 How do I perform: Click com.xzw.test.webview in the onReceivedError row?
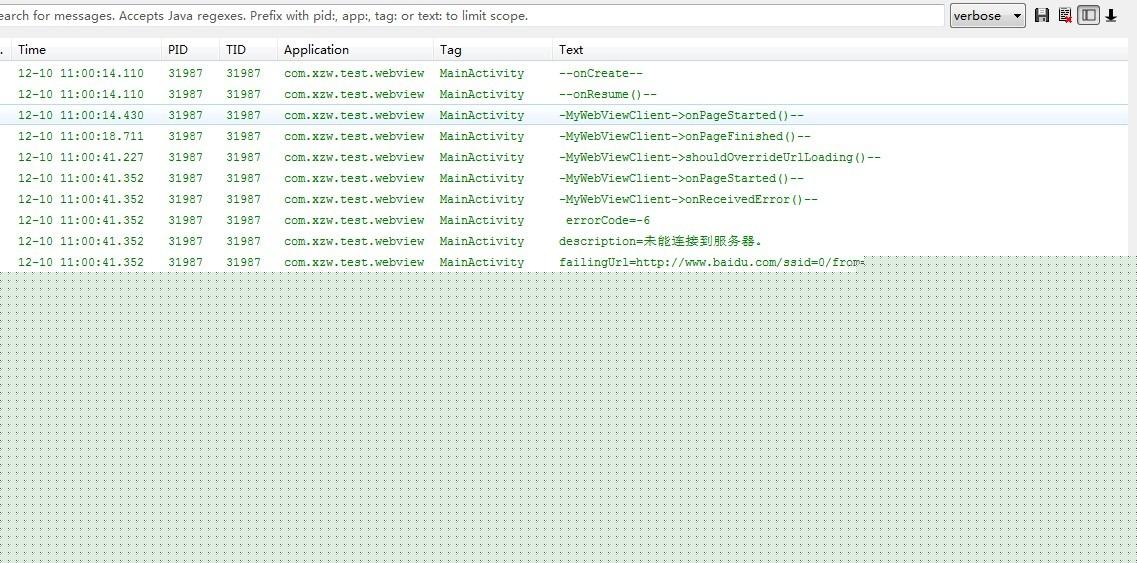tap(354, 200)
